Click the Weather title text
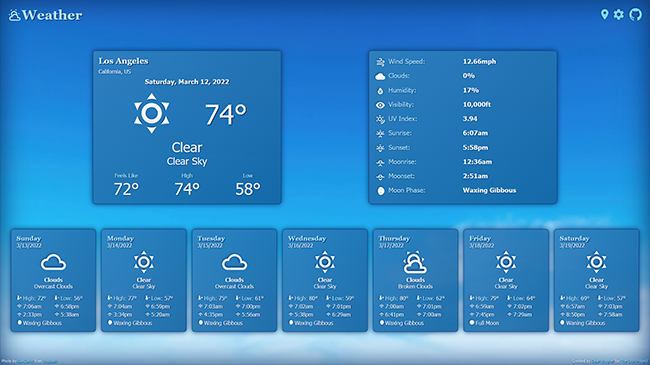Image resolution: width=650 pixels, height=365 pixels. pyautogui.click(x=52, y=15)
